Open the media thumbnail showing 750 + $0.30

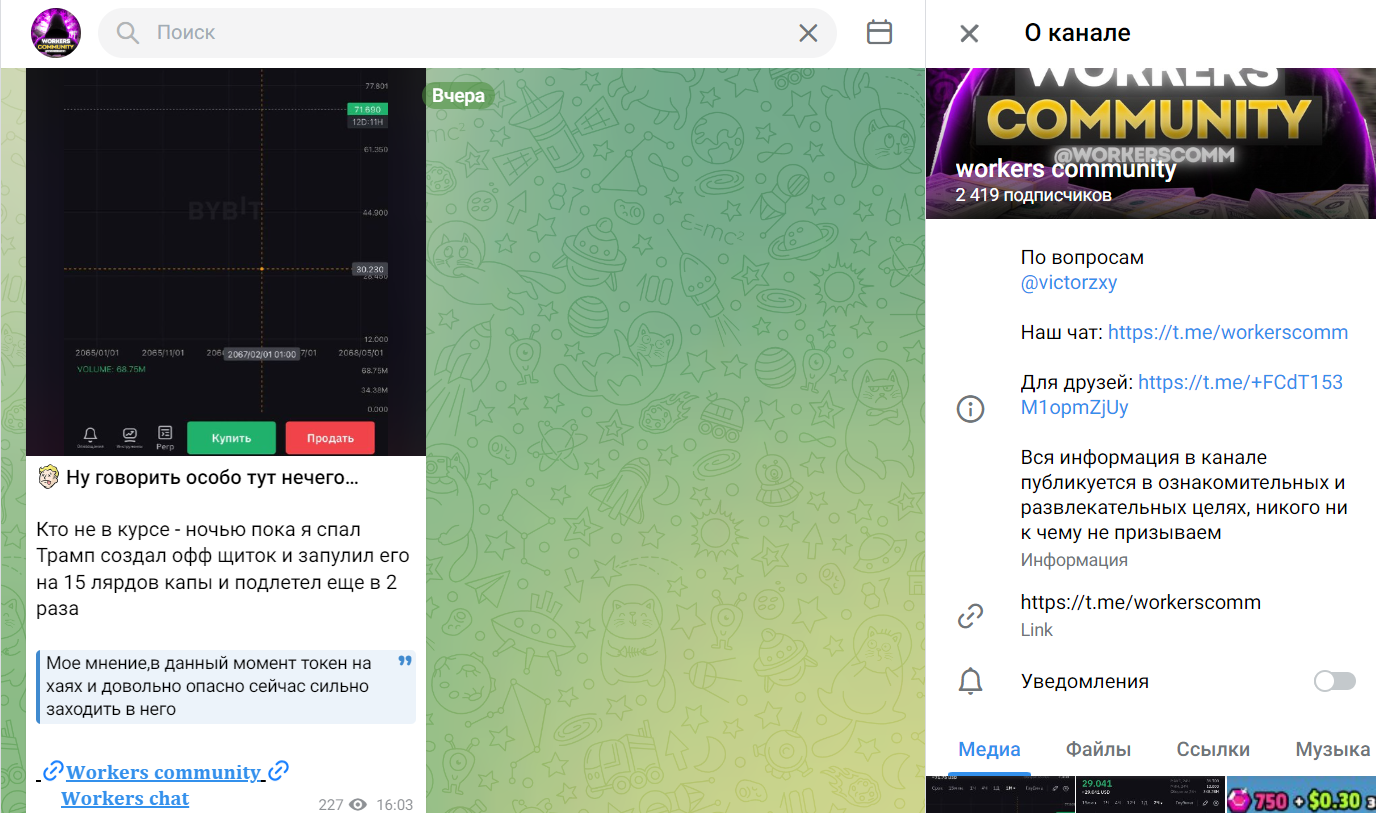click(1302, 794)
